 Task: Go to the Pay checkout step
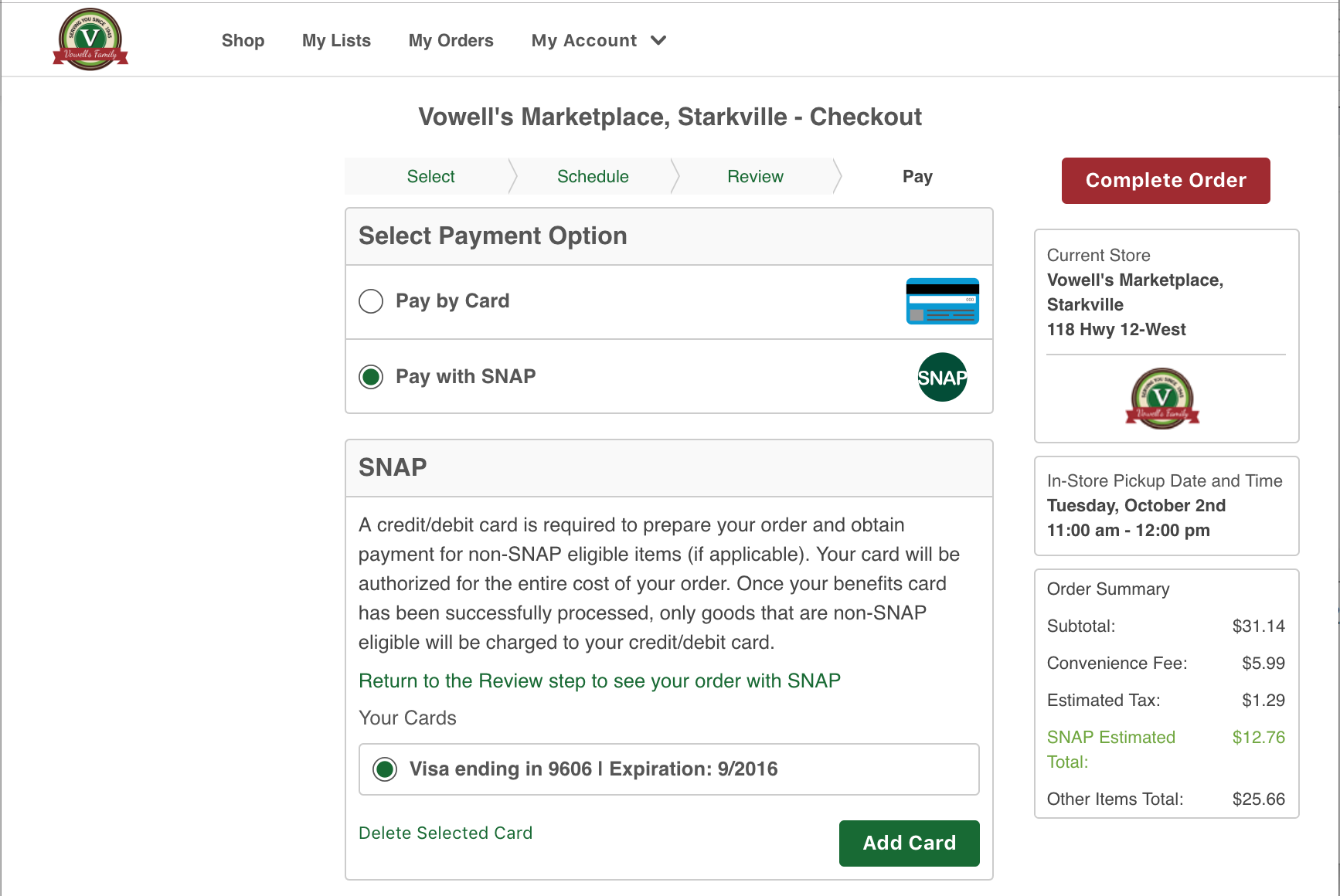tap(917, 176)
